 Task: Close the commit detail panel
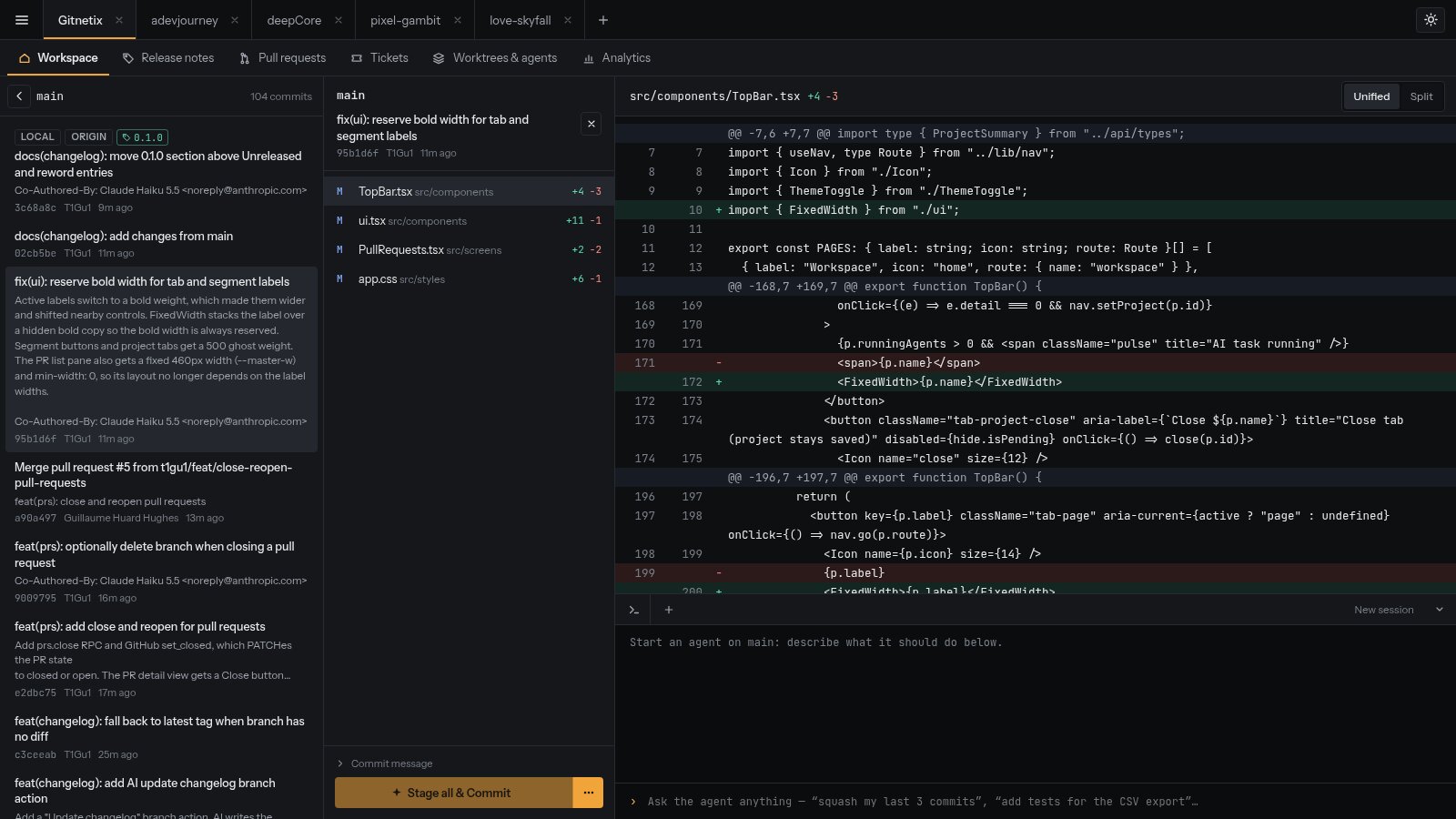point(591,124)
